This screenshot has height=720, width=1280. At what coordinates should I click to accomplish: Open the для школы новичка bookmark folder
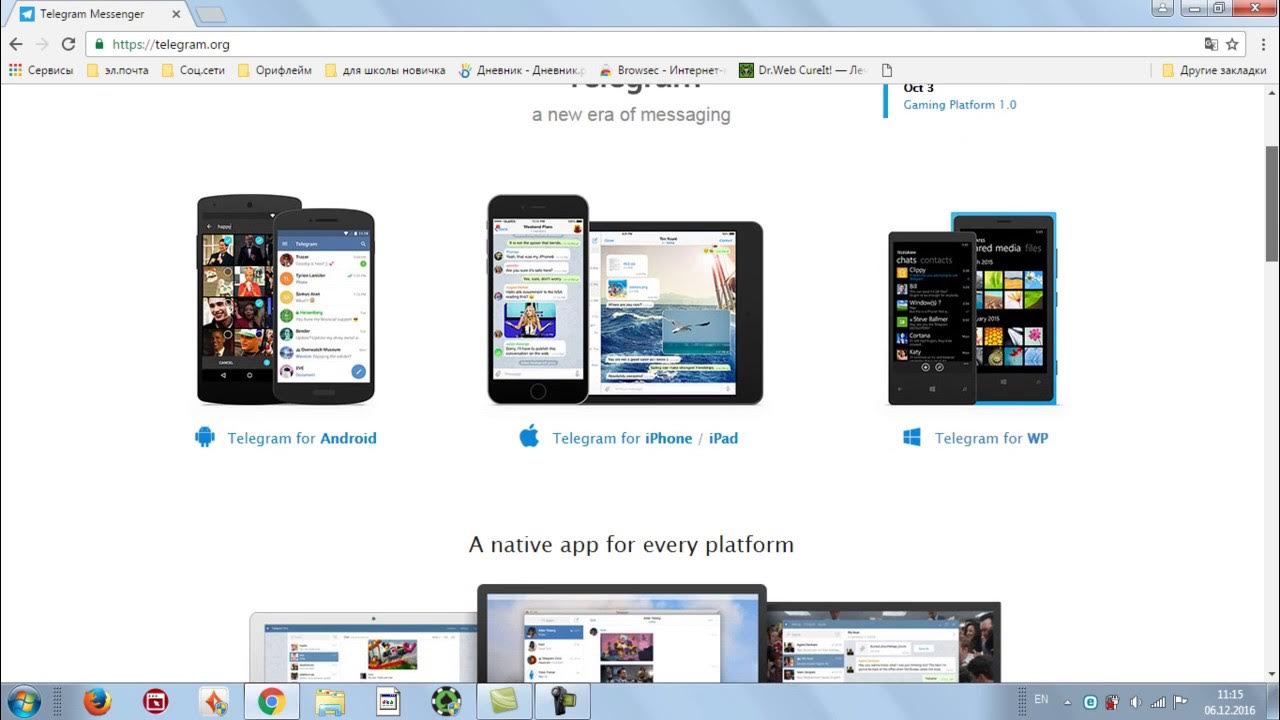pyautogui.click(x=385, y=70)
